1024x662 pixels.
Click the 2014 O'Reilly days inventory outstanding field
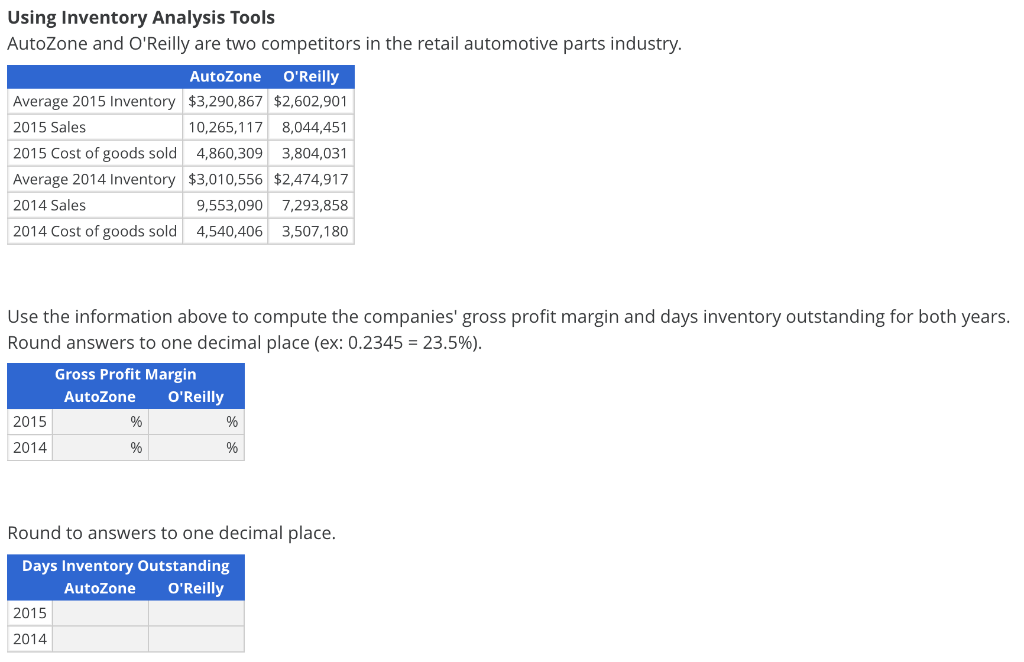coord(196,638)
